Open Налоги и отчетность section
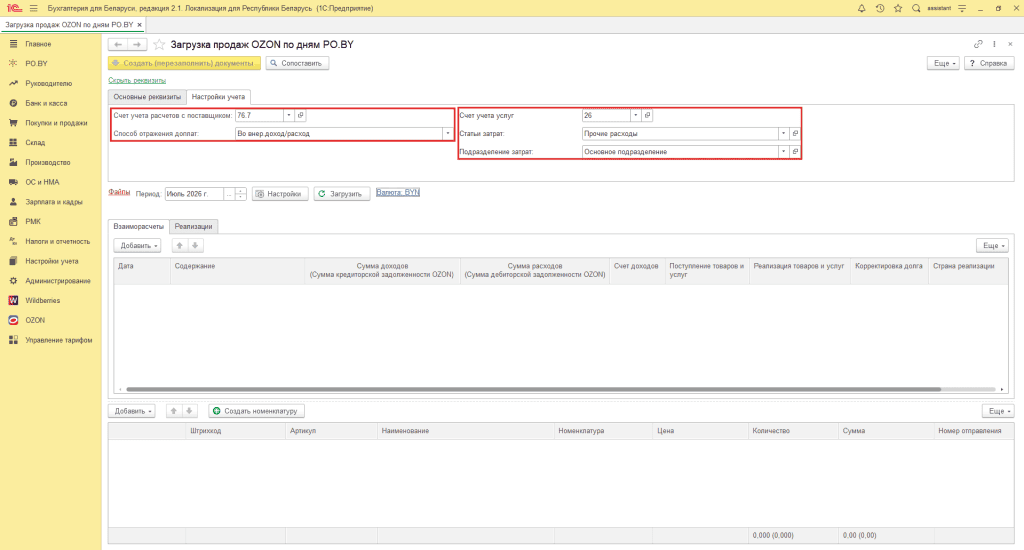1024x550 pixels. [x=57, y=241]
